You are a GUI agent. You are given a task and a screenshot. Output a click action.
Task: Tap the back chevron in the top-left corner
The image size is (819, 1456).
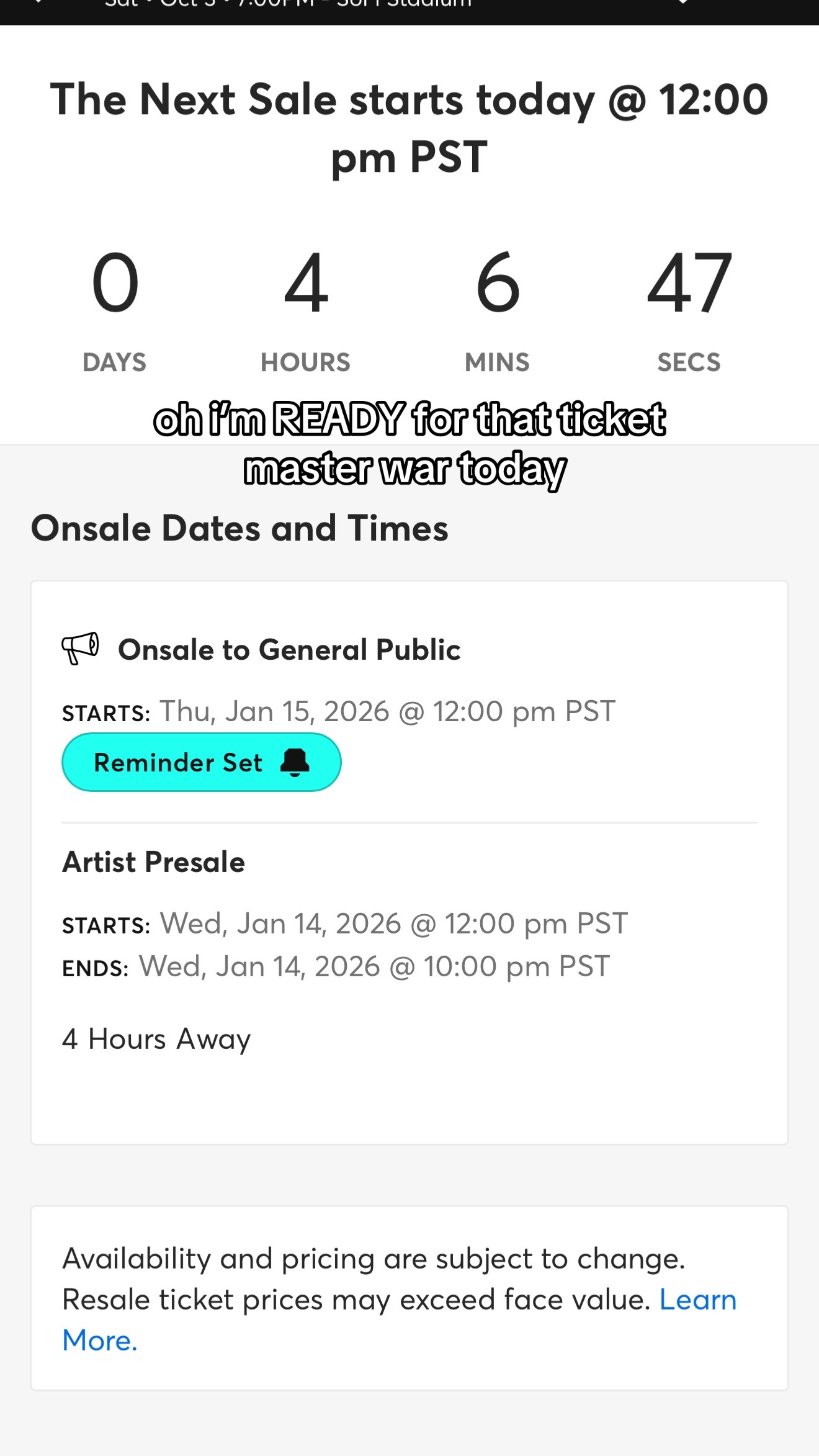[38, 2]
